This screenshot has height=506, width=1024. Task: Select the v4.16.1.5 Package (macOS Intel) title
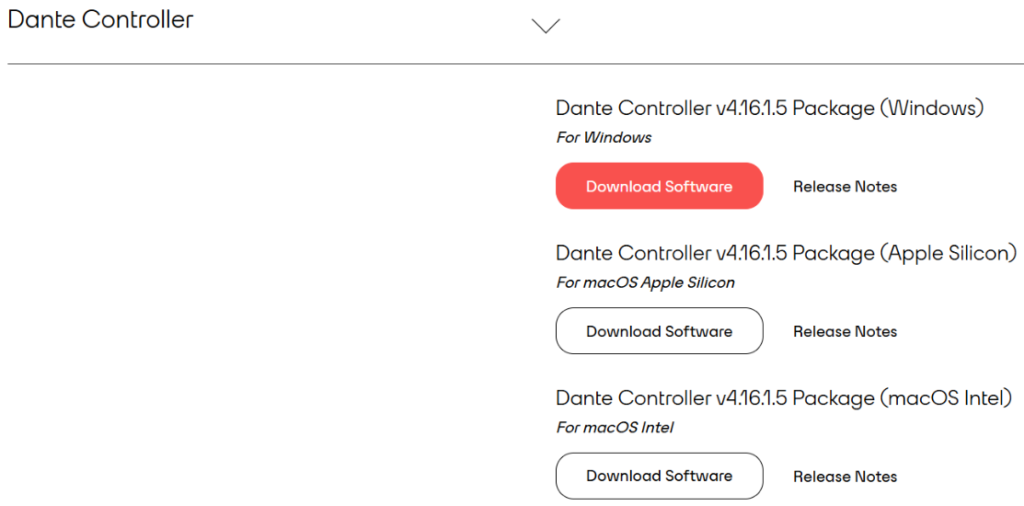coord(784,398)
